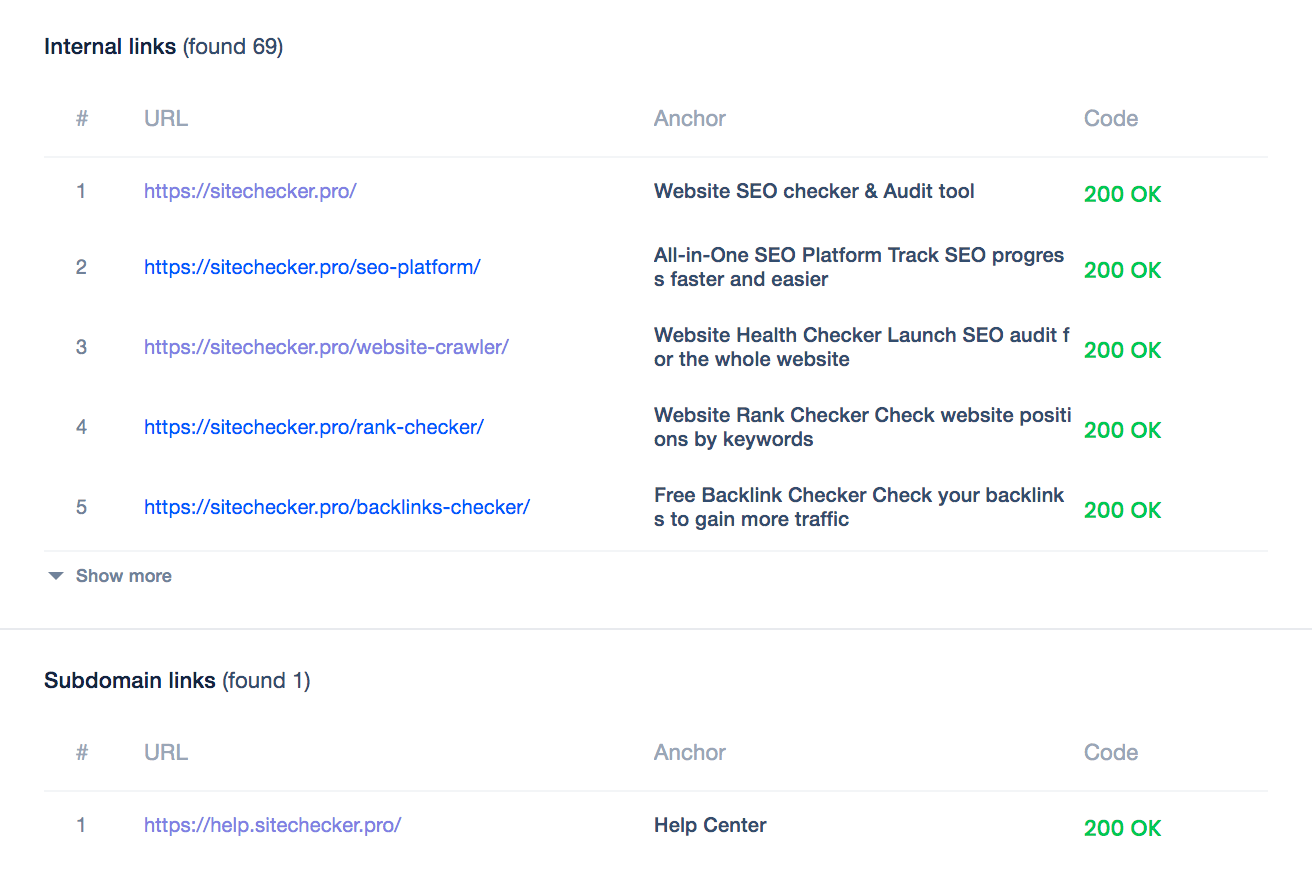The image size is (1312, 890).
Task: Select anchor text 'Website Health Checker Launch SEO audit'
Action: click(855, 335)
